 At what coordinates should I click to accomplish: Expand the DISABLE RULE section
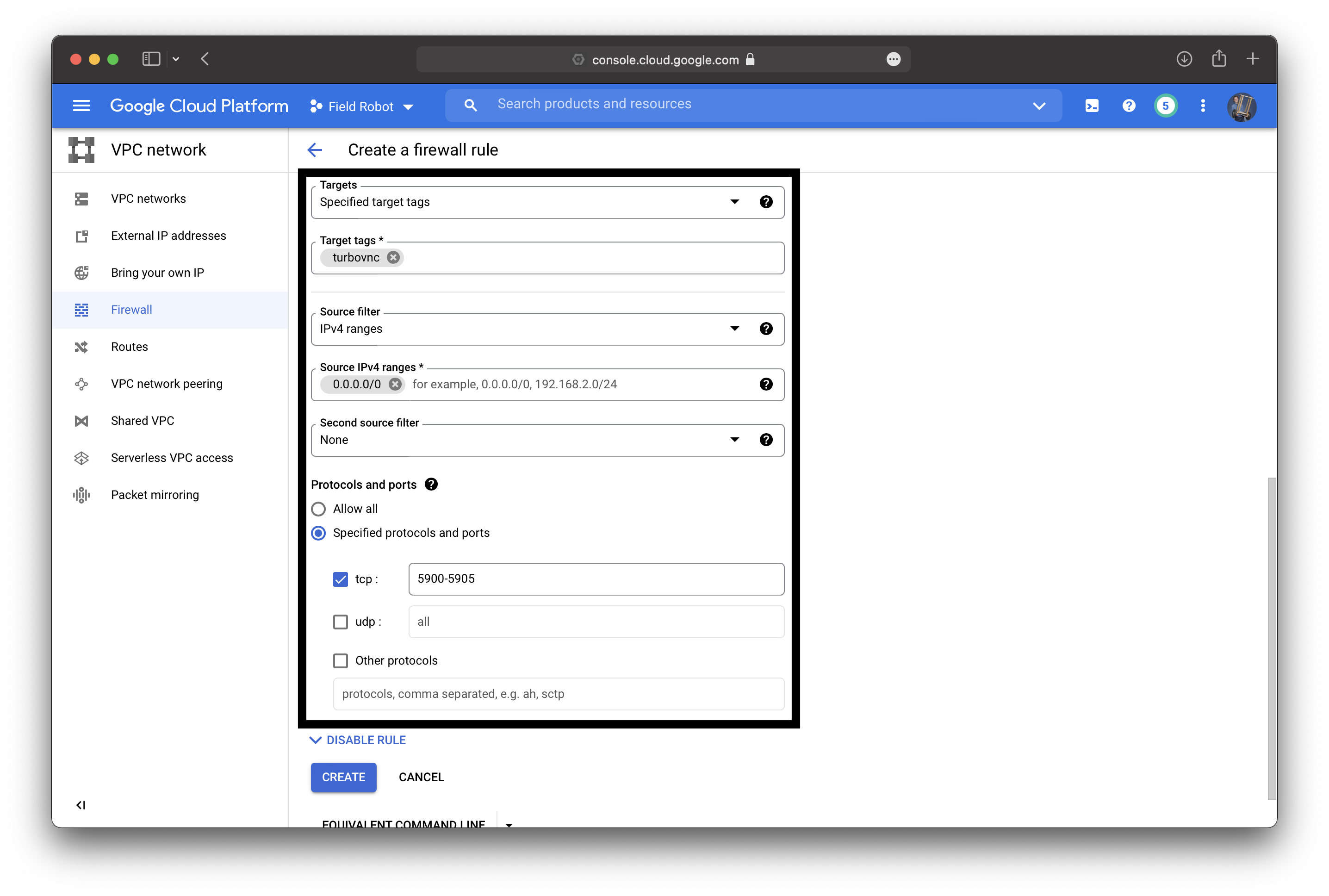point(358,740)
